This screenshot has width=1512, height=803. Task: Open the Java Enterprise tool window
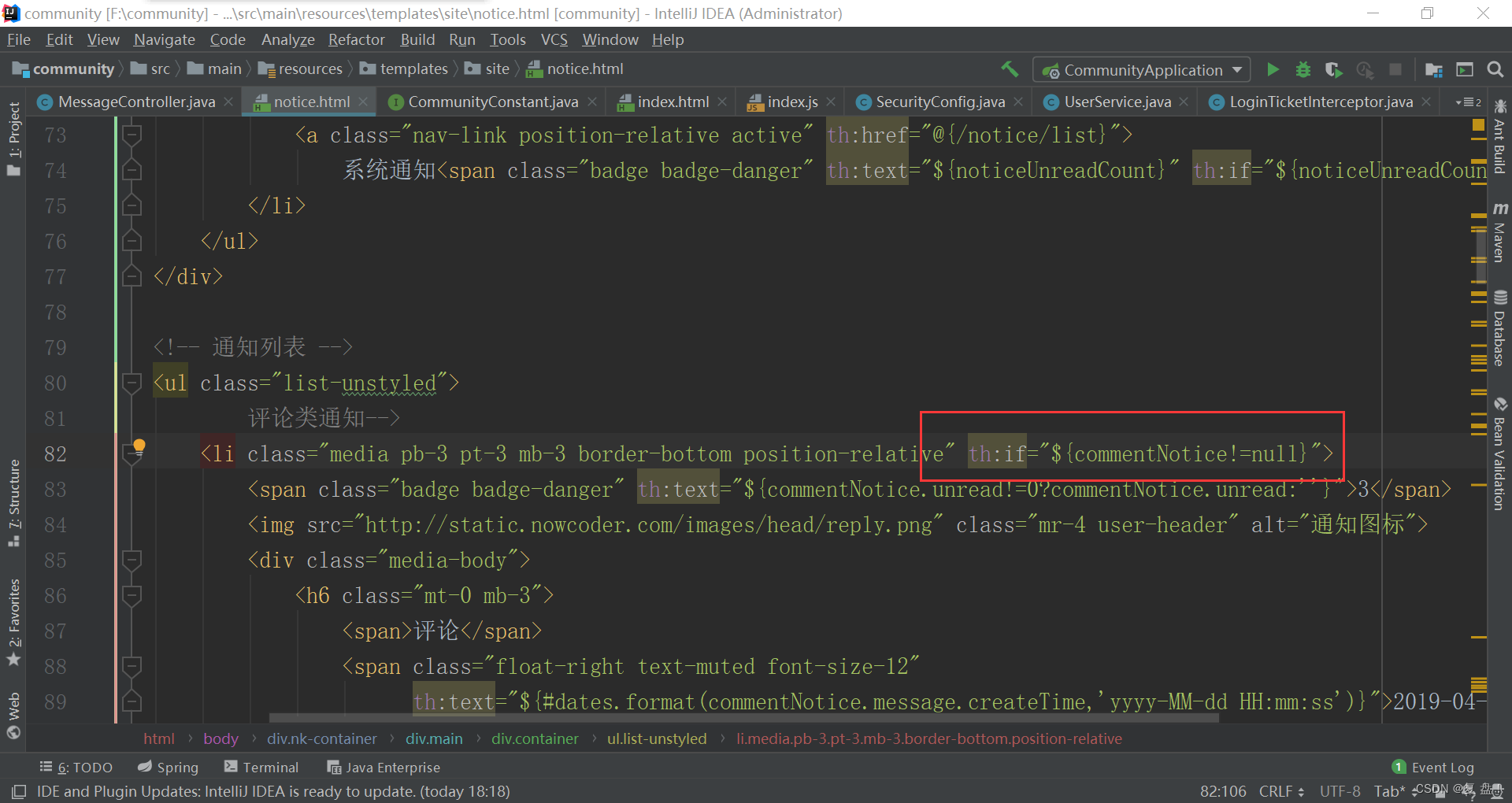(x=384, y=767)
